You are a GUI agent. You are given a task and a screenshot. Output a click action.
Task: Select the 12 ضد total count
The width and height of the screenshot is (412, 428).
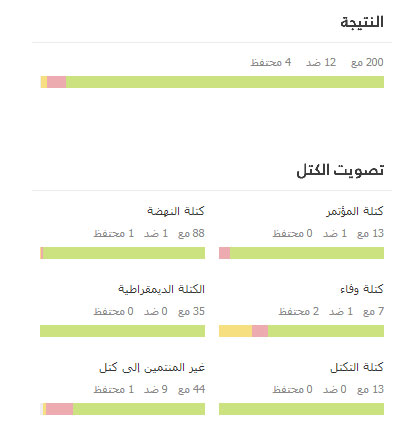321,62
